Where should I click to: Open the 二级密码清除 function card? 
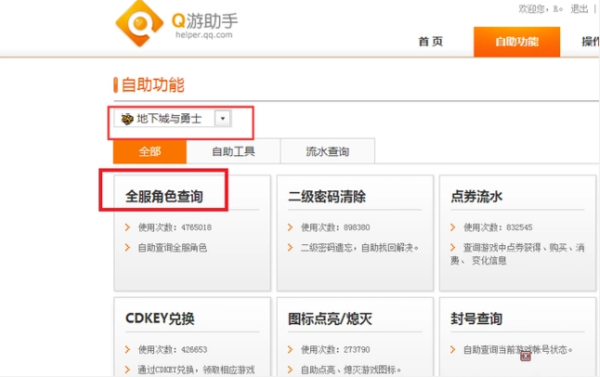point(355,233)
